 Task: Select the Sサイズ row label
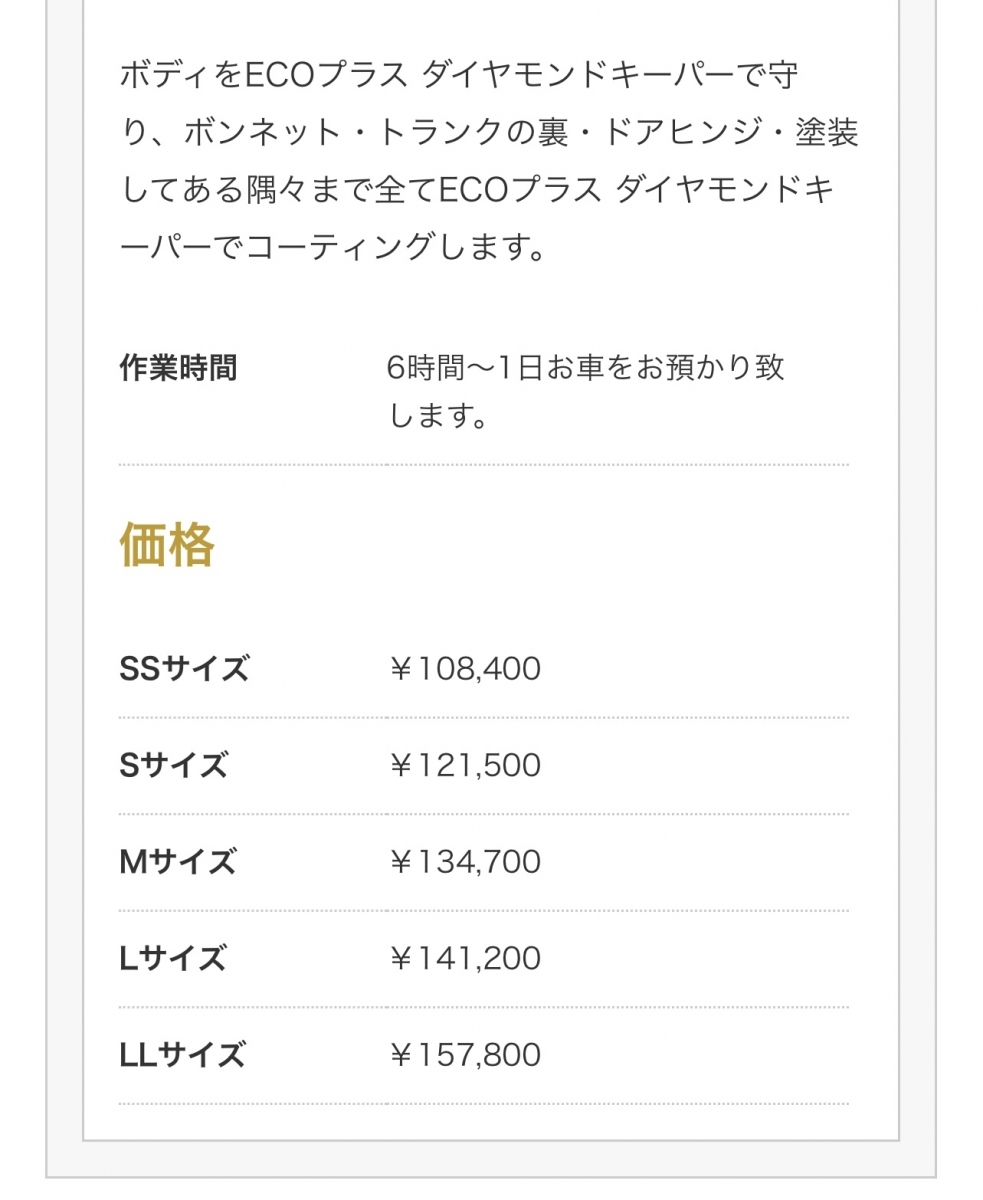coord(174,766)
